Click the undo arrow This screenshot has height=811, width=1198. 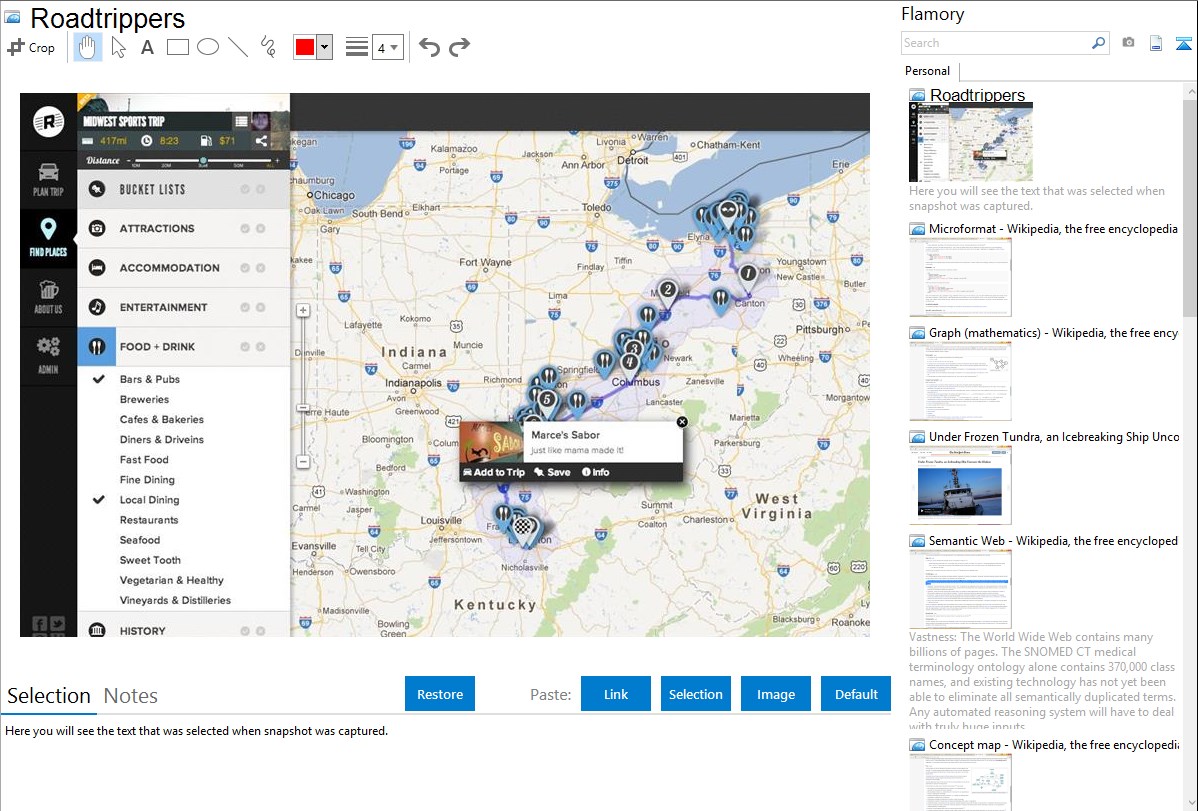[429, 47]
